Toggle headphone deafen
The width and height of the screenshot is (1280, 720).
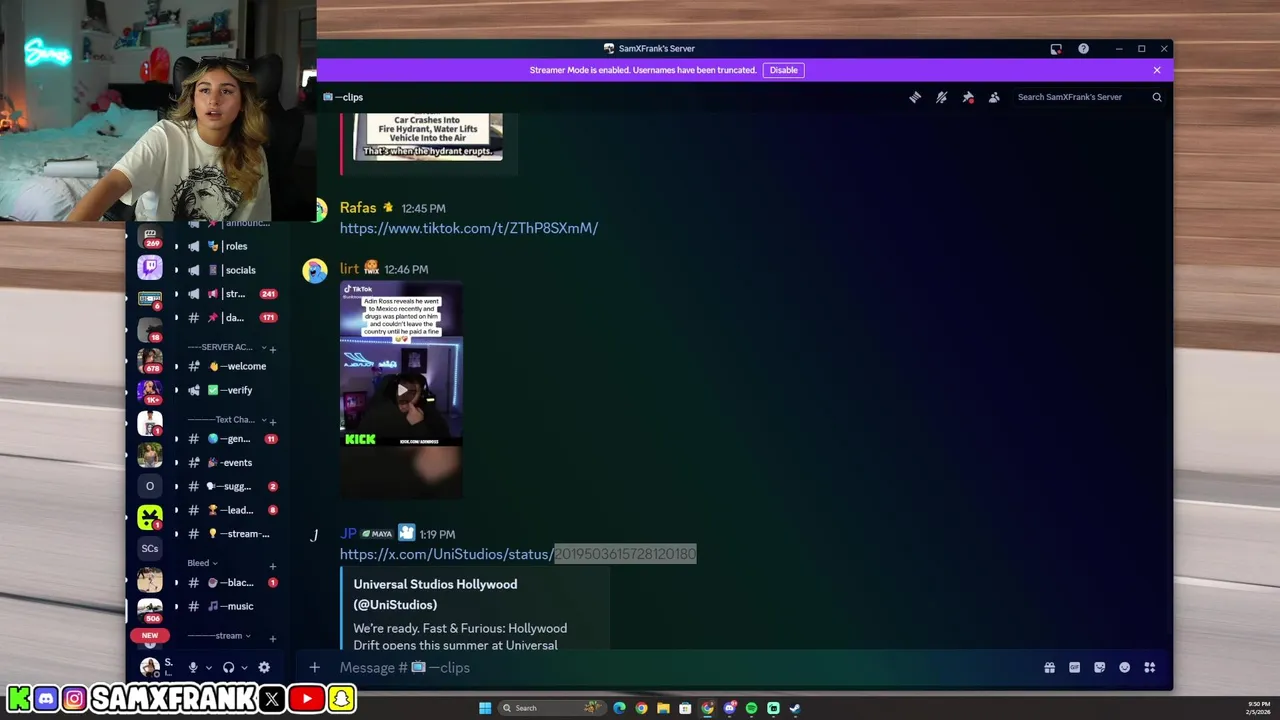coord(228,667)
